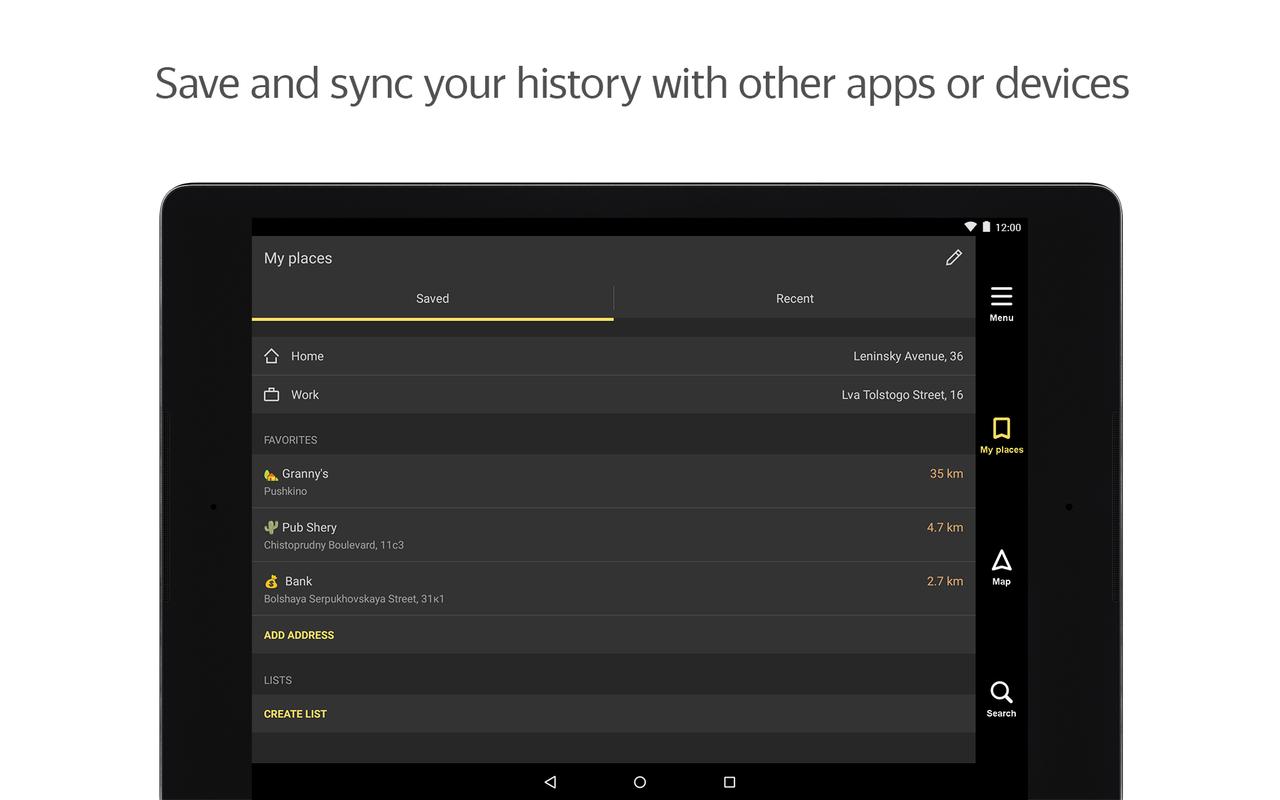Tap the battery status icon
The width and height of the screenshot is (1280, 800).
[986, 227]
